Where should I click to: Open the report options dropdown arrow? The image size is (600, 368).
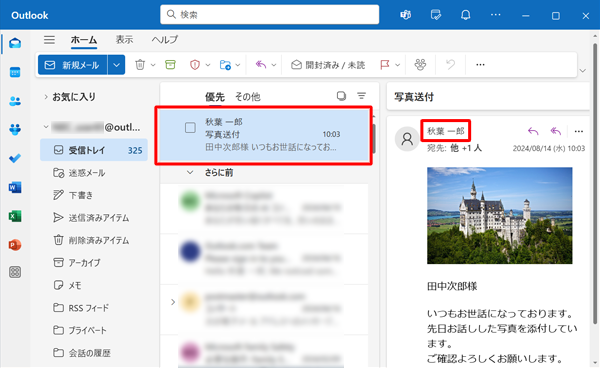click(x=208, y=65)
